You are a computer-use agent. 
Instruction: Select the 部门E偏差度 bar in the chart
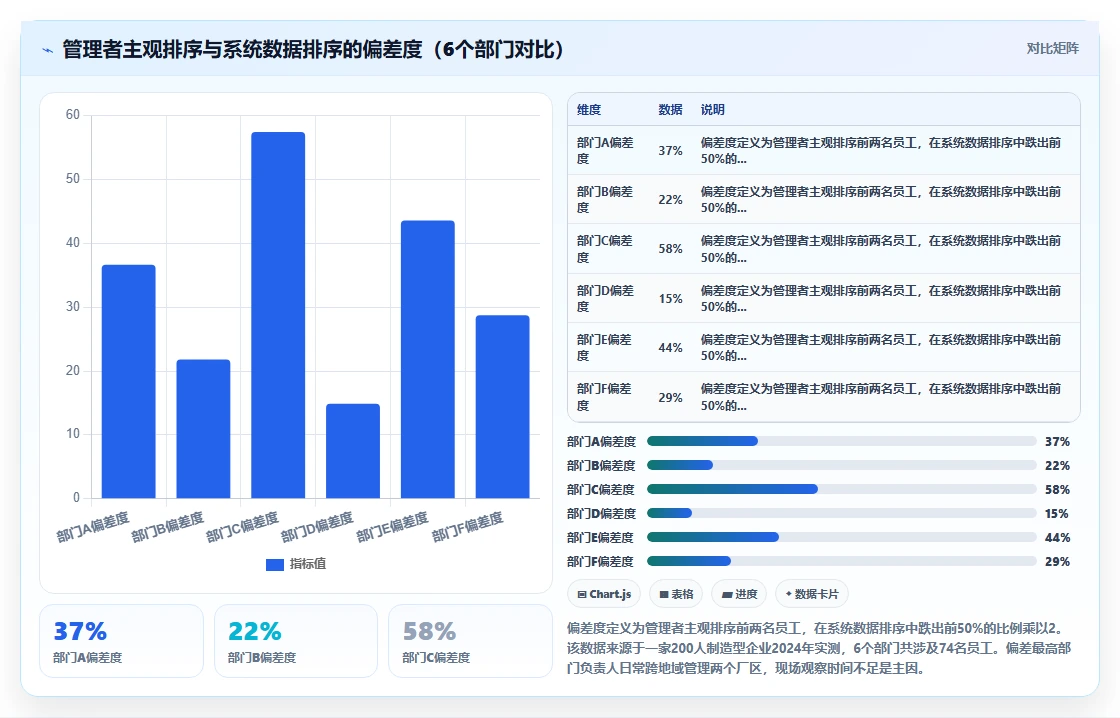pyautogui.click(x=428, y=359)
